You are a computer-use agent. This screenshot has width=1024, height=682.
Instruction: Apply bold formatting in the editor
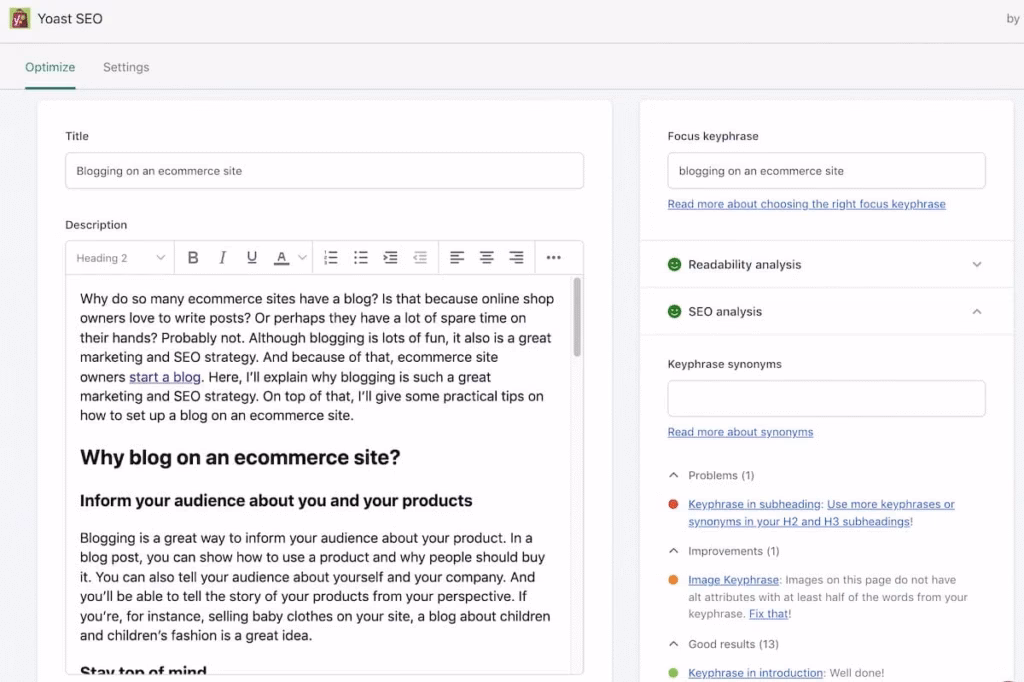192,257
